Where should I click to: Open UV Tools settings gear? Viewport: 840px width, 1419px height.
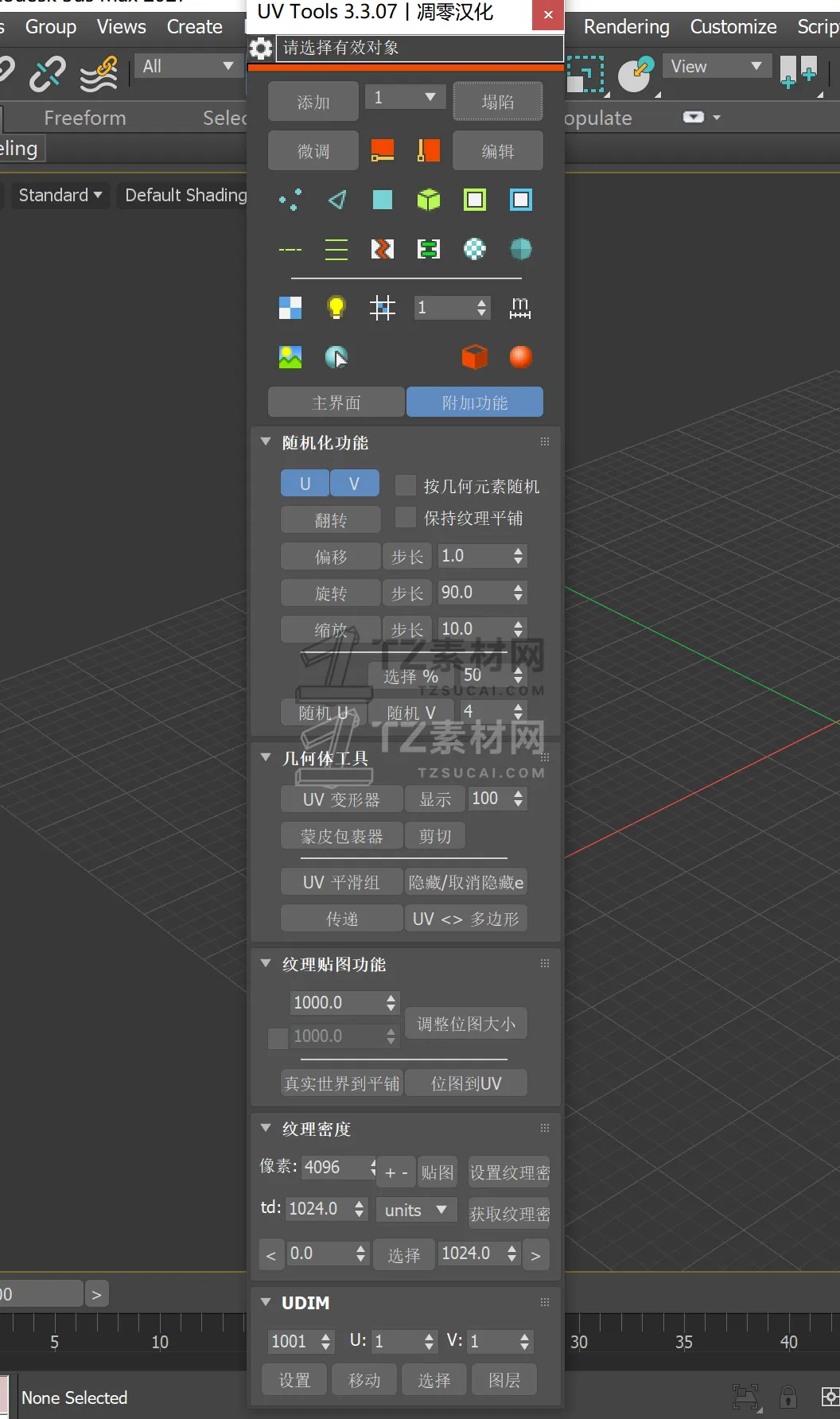pyautogui.click(x=260, y=49)
